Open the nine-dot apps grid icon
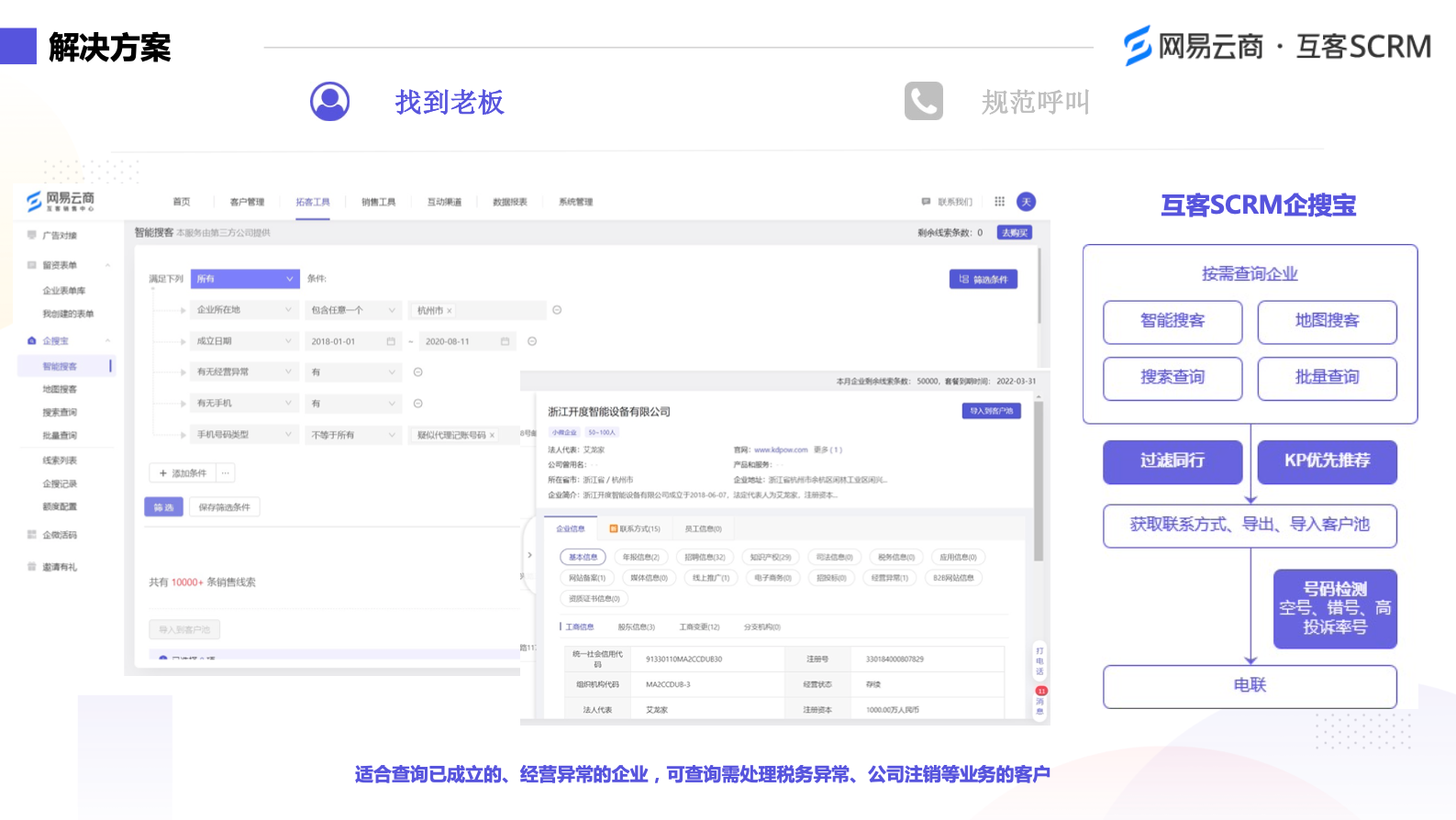 999,202
